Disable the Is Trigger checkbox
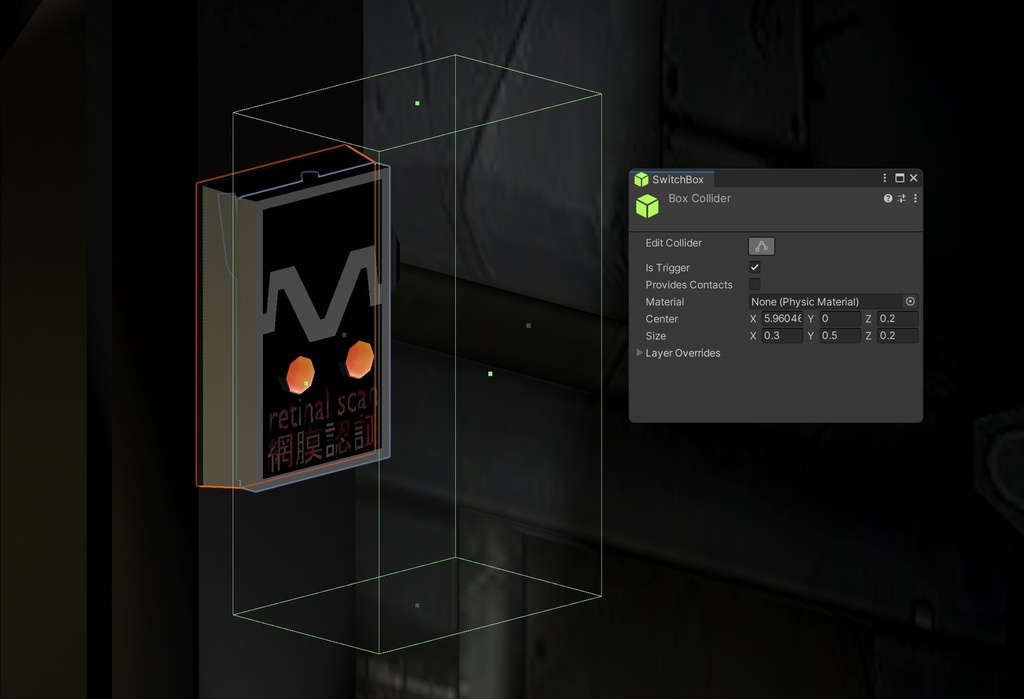1024x699 pixels. pyautogui.click(x=754, y=267)
